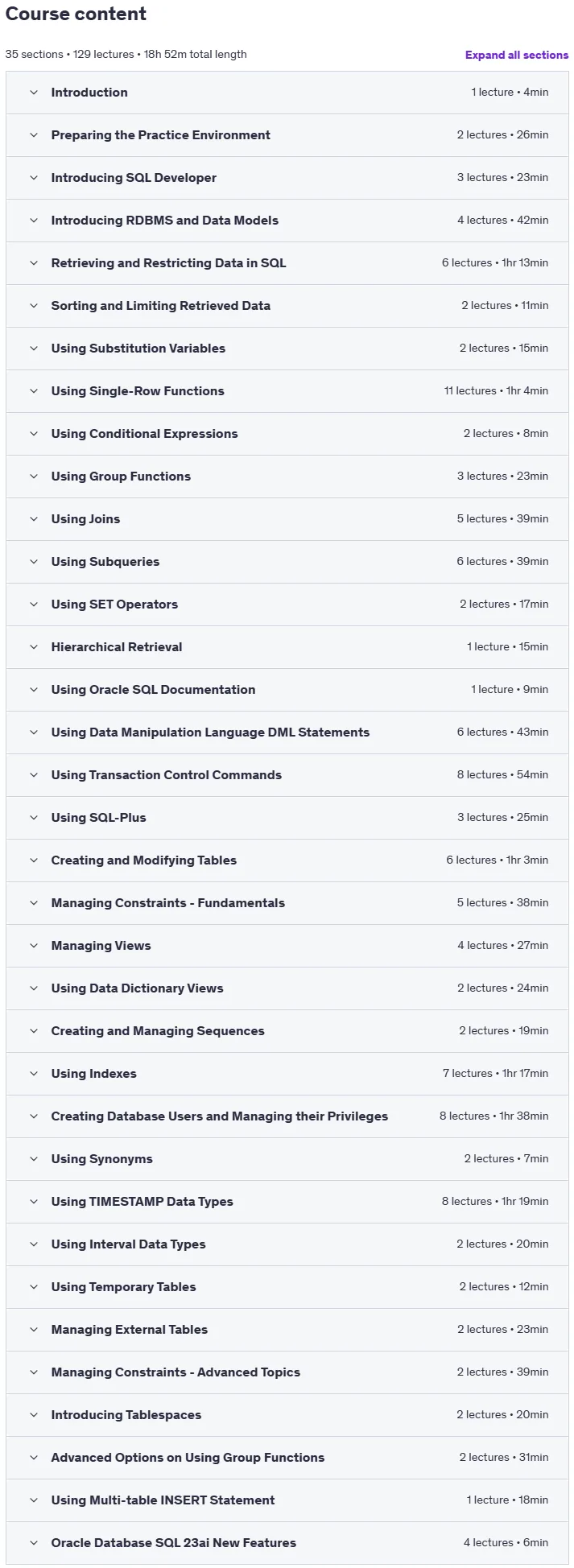Click chevron icon for Hierarchical Retrieval
574x1568 pixels.
(34, 647)
